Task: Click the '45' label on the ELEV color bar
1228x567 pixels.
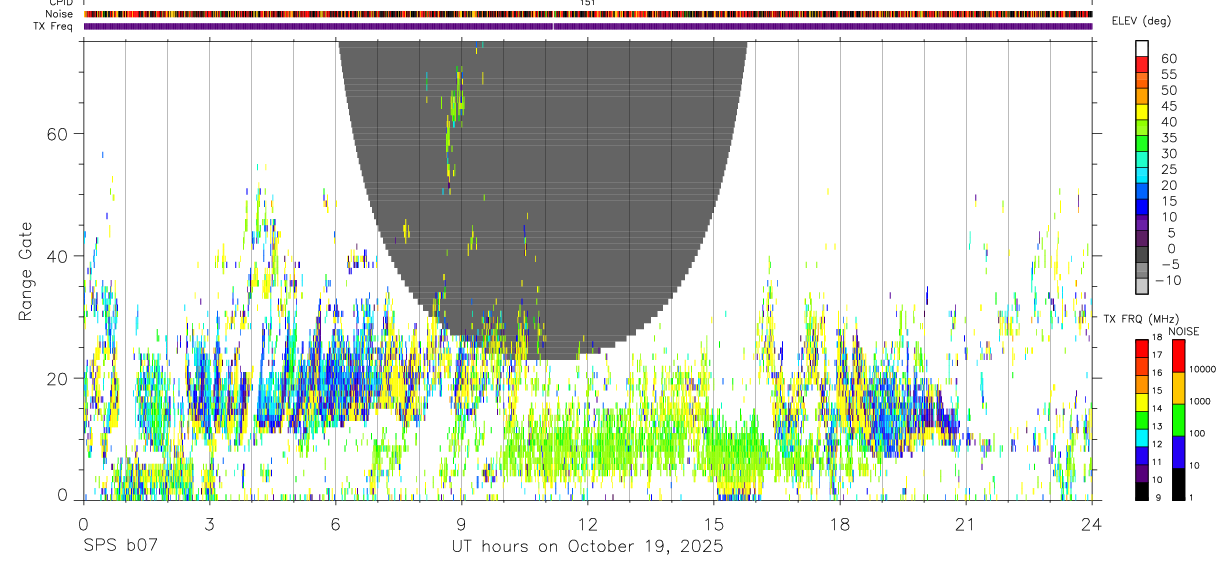Action: (x=1168, y=107)
